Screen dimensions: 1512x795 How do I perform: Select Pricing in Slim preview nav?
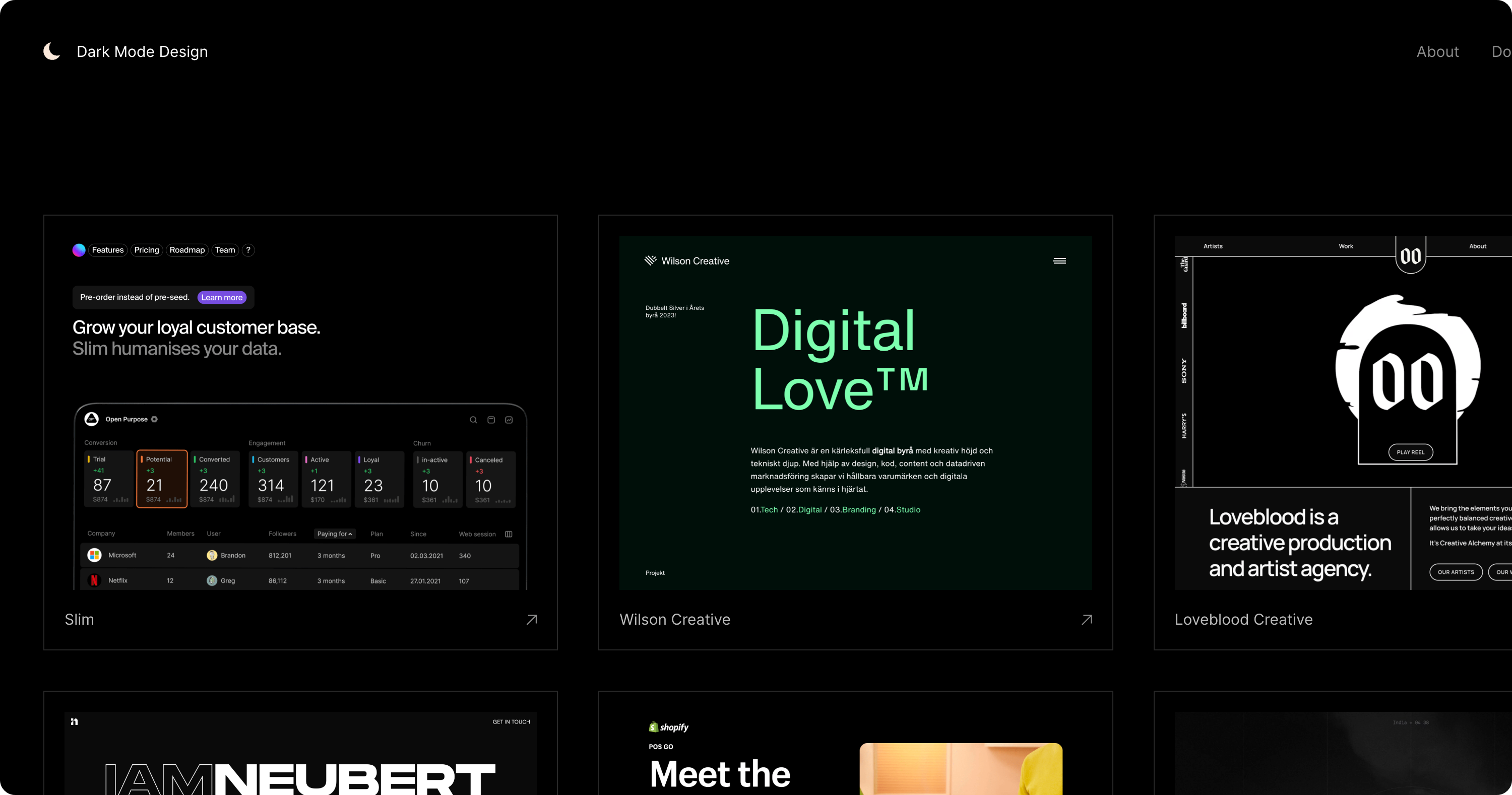pyautogui.click(x=147, y=250)
